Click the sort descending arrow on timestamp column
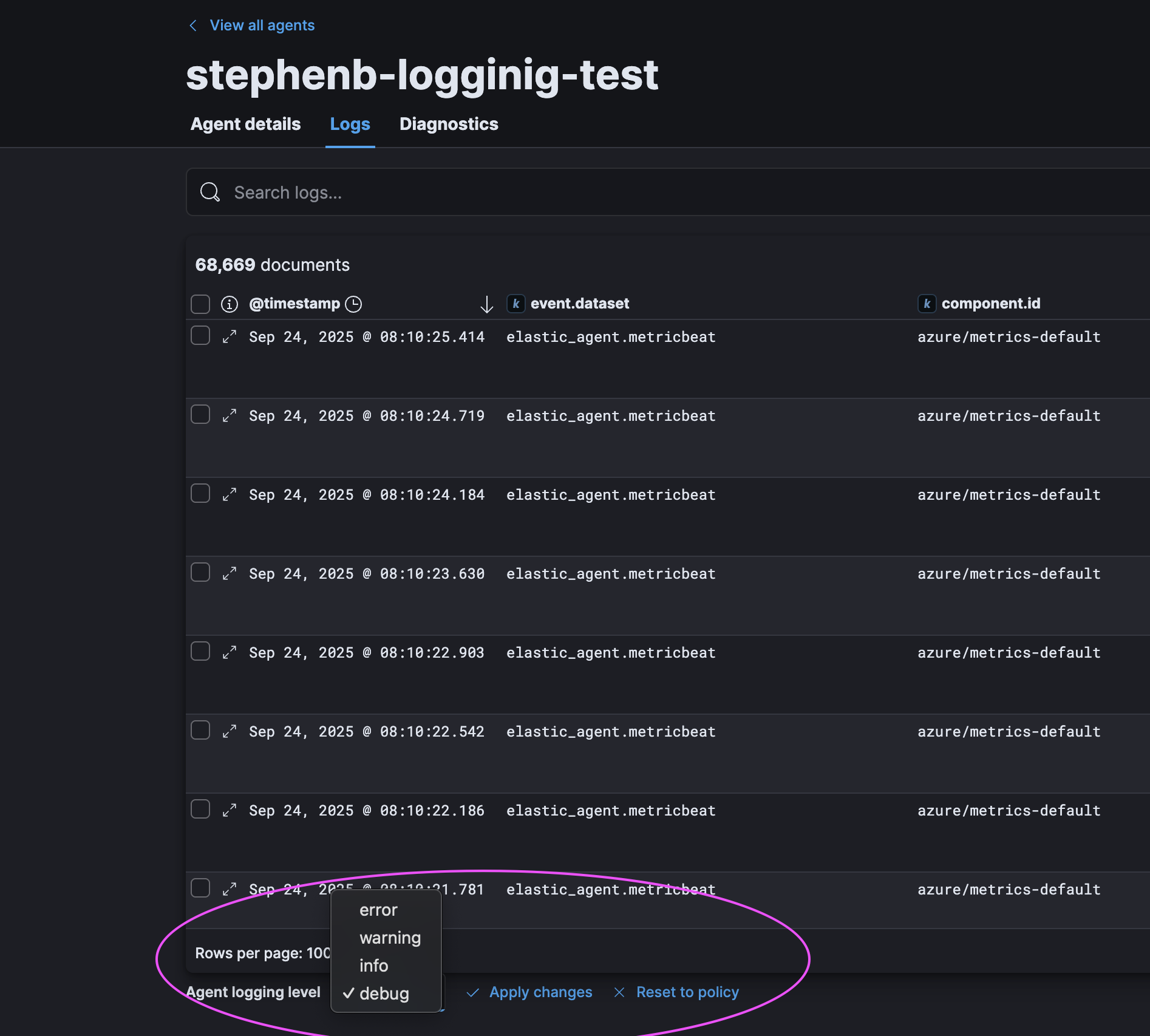Screen dimensions: 1150x1036 [486, 304]
